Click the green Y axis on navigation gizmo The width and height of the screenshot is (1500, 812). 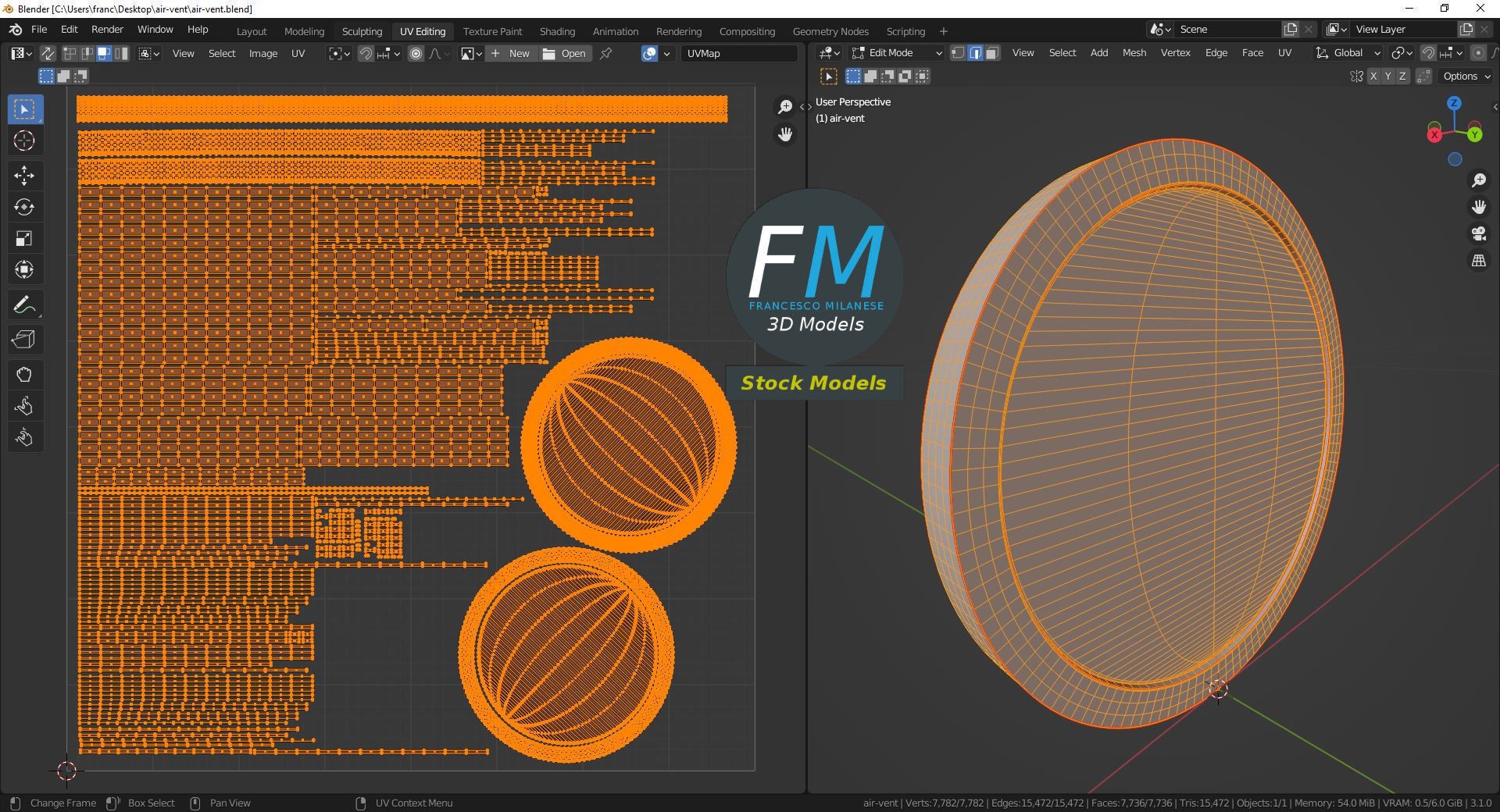click(1475, 135)
